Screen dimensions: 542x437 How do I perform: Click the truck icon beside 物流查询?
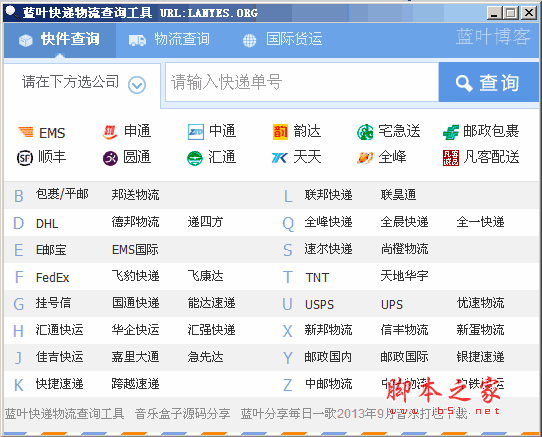137,40
